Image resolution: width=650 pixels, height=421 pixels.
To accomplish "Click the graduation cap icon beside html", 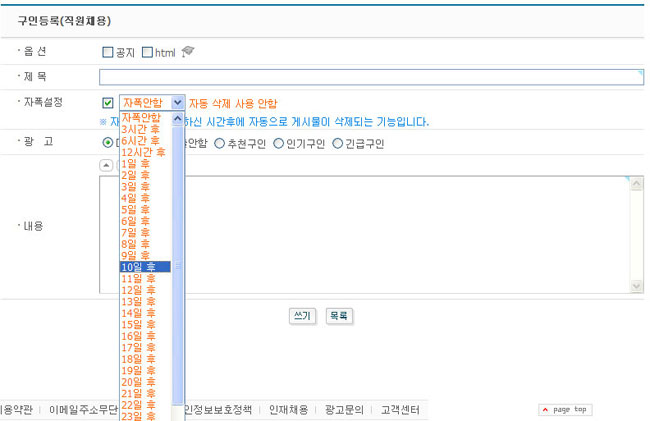I will tap(188, 51).
